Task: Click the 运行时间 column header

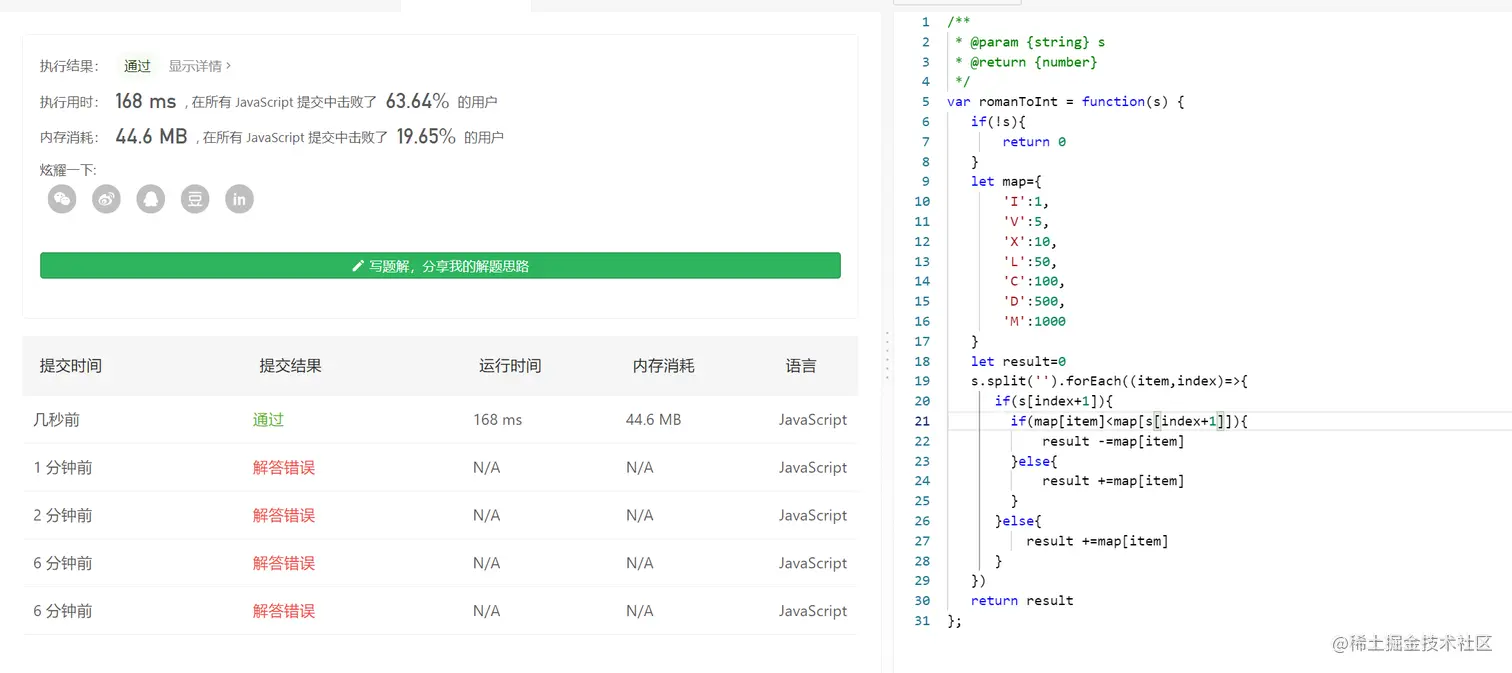Action: (510, 366)
